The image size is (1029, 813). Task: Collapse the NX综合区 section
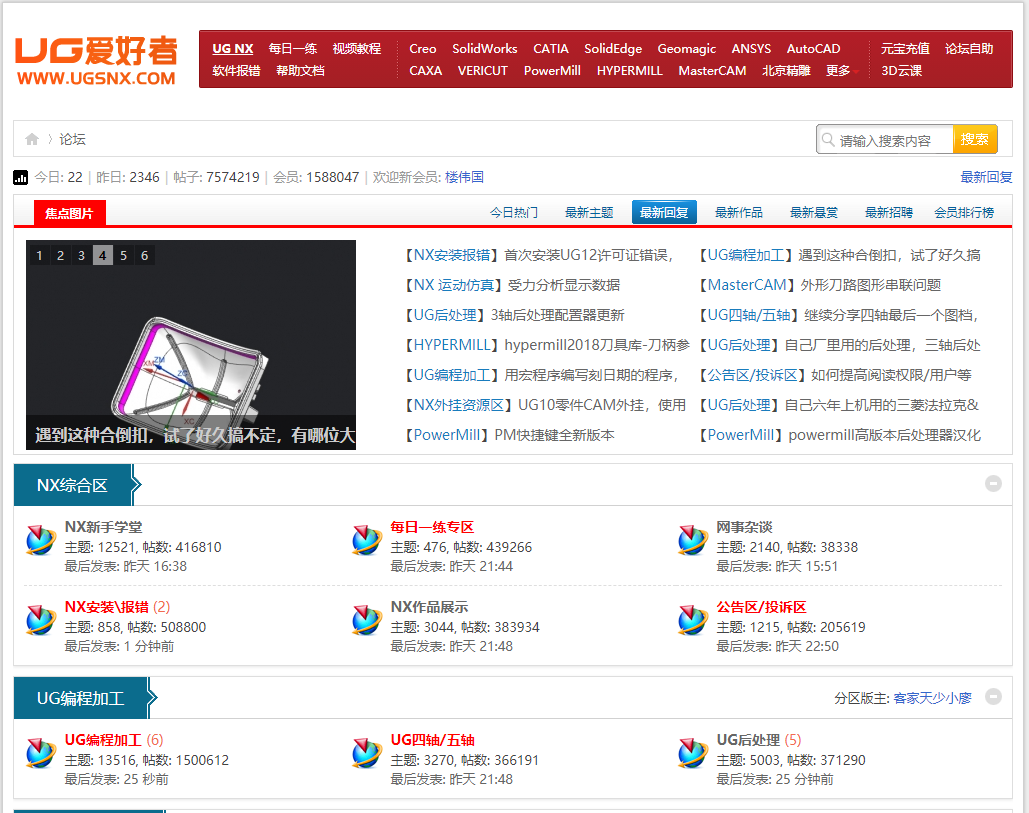click(994, 484)
